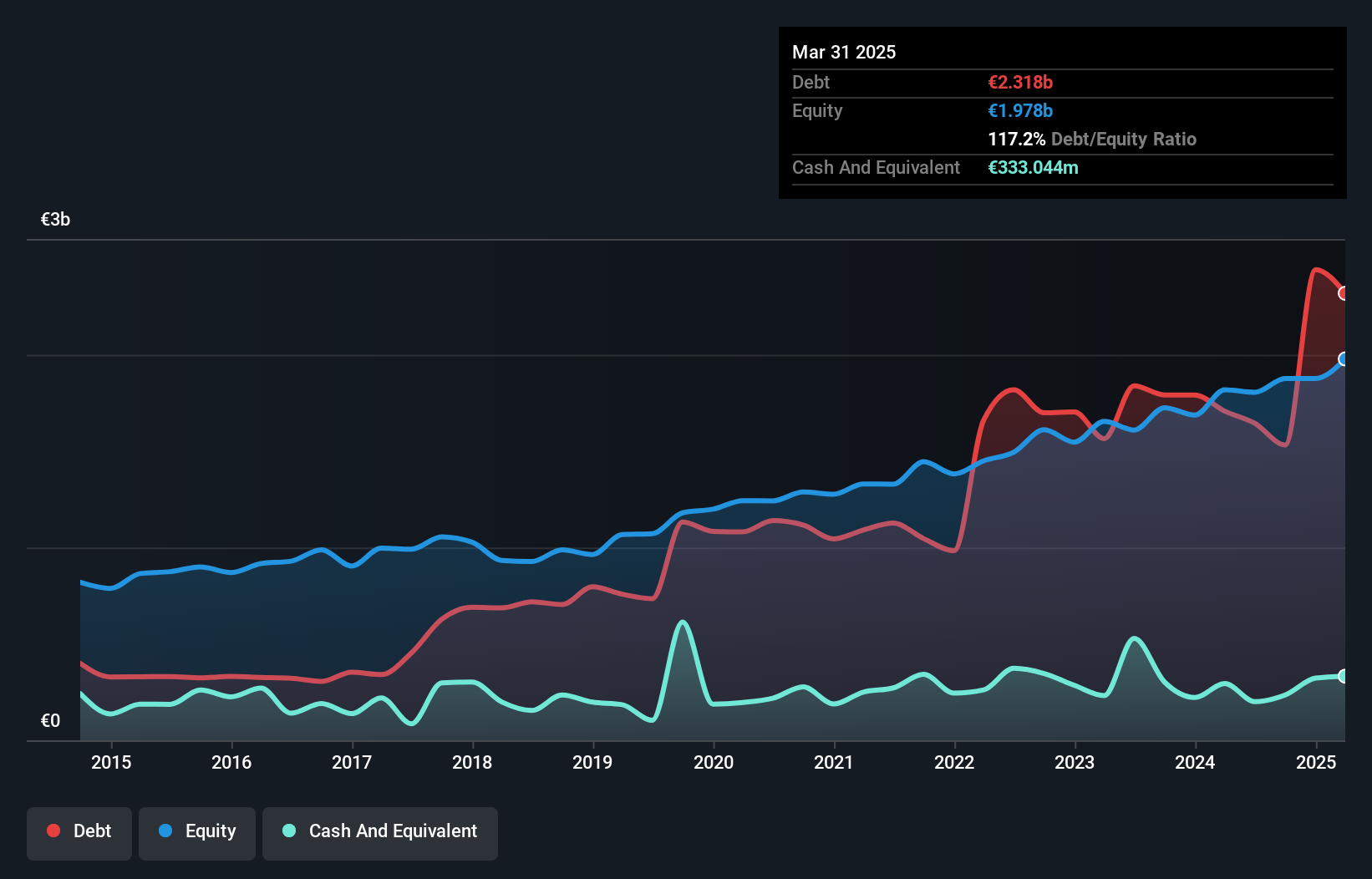This screenshot has height=879, width=1372.
Task: Click the 117.2% Debt/Equity Ratio text
Action: pyautogui.click(x=1092, y=139)
